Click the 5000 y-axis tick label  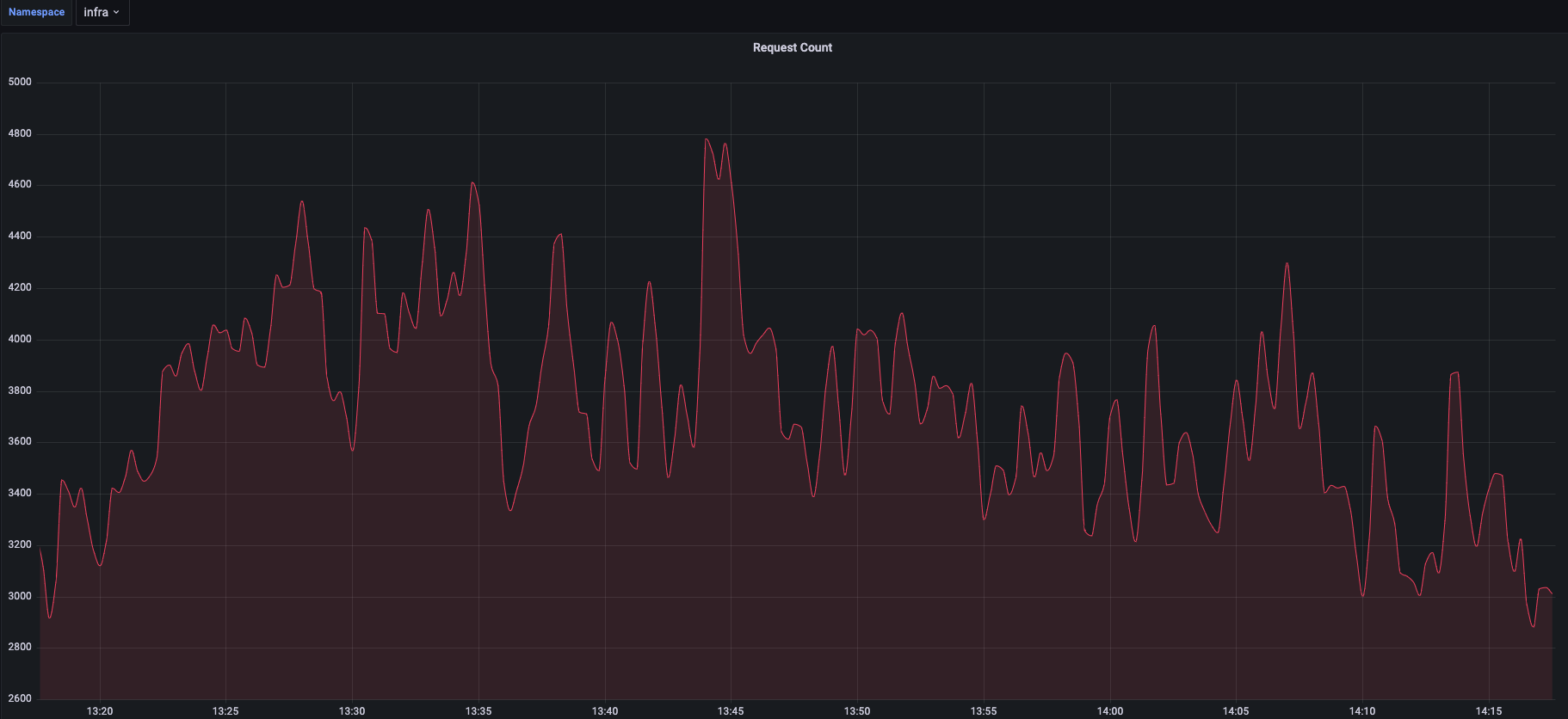[x=20, y=83]
